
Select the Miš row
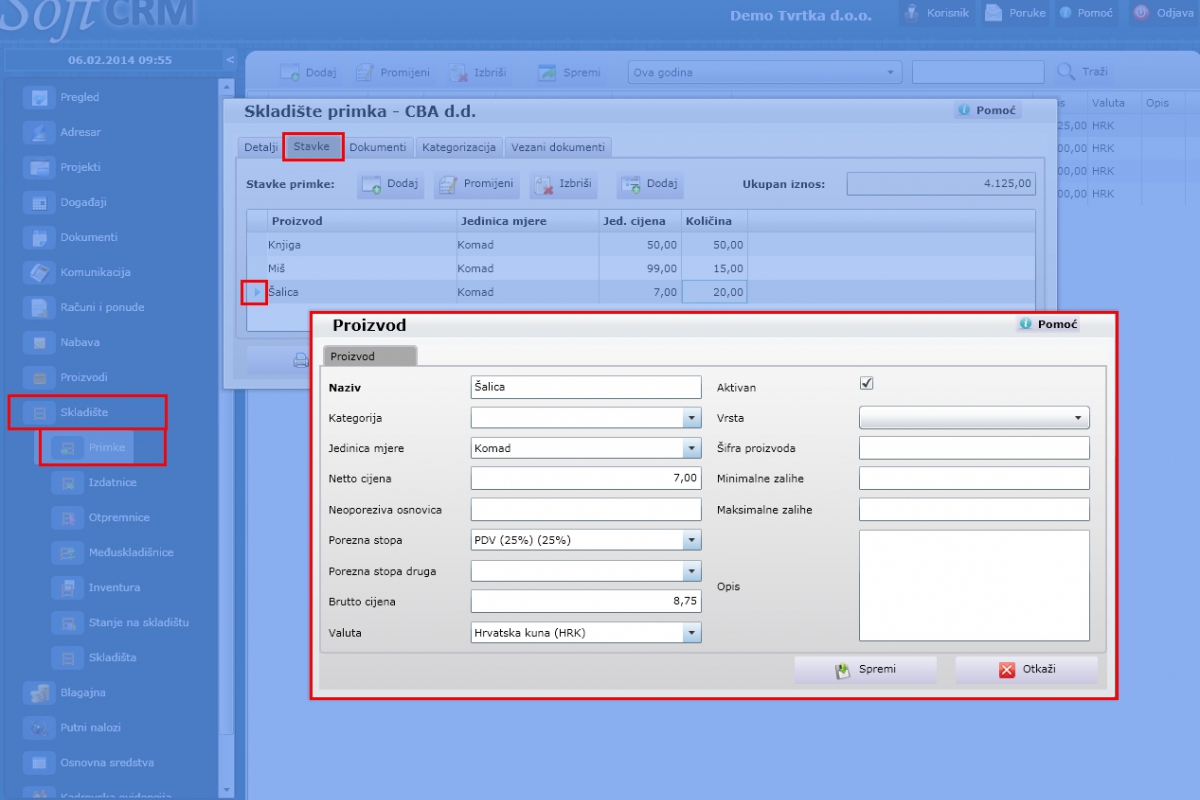click(x=641, y=268)
